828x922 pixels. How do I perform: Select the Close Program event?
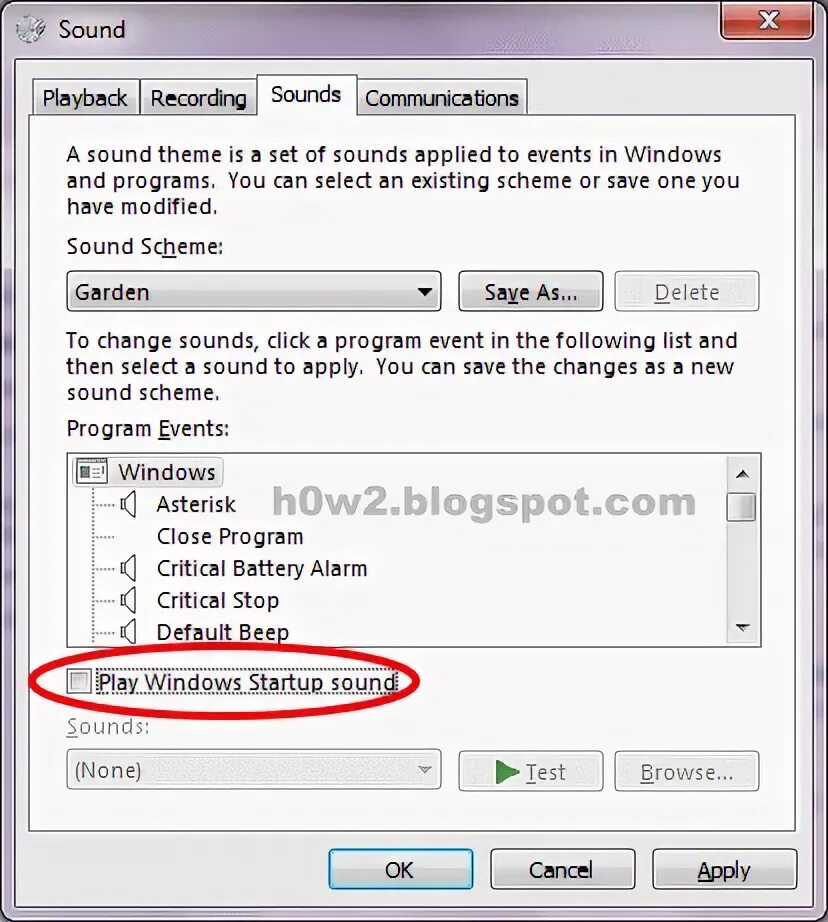click(x=230, y=536)
